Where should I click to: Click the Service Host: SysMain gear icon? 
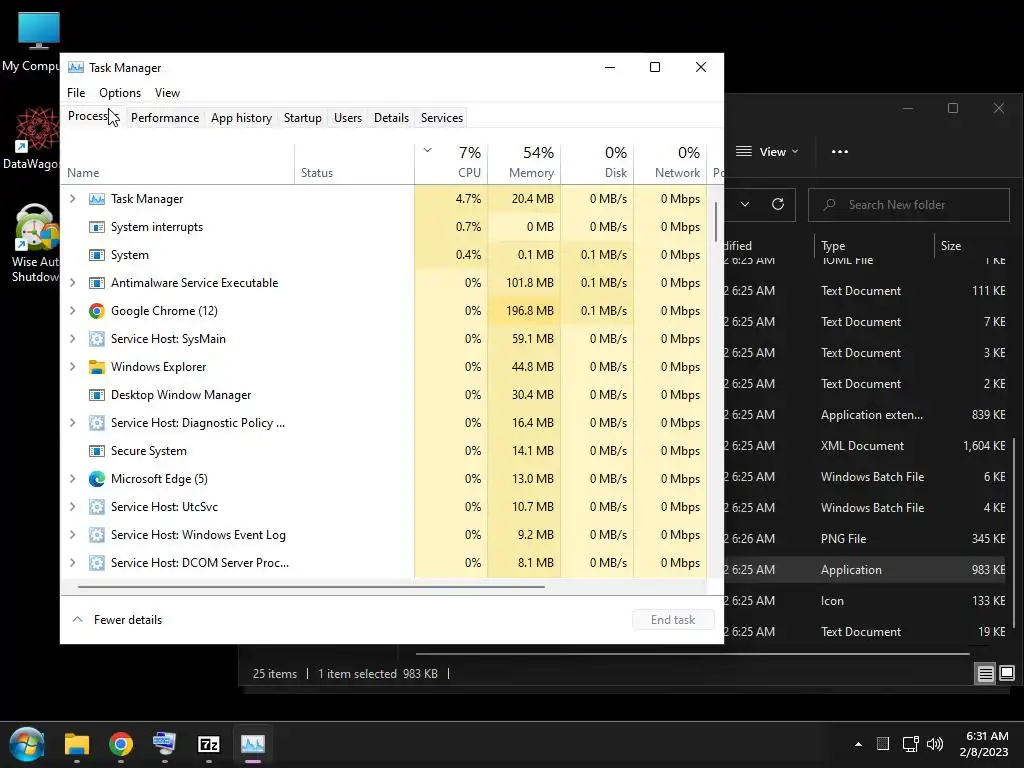97,339
